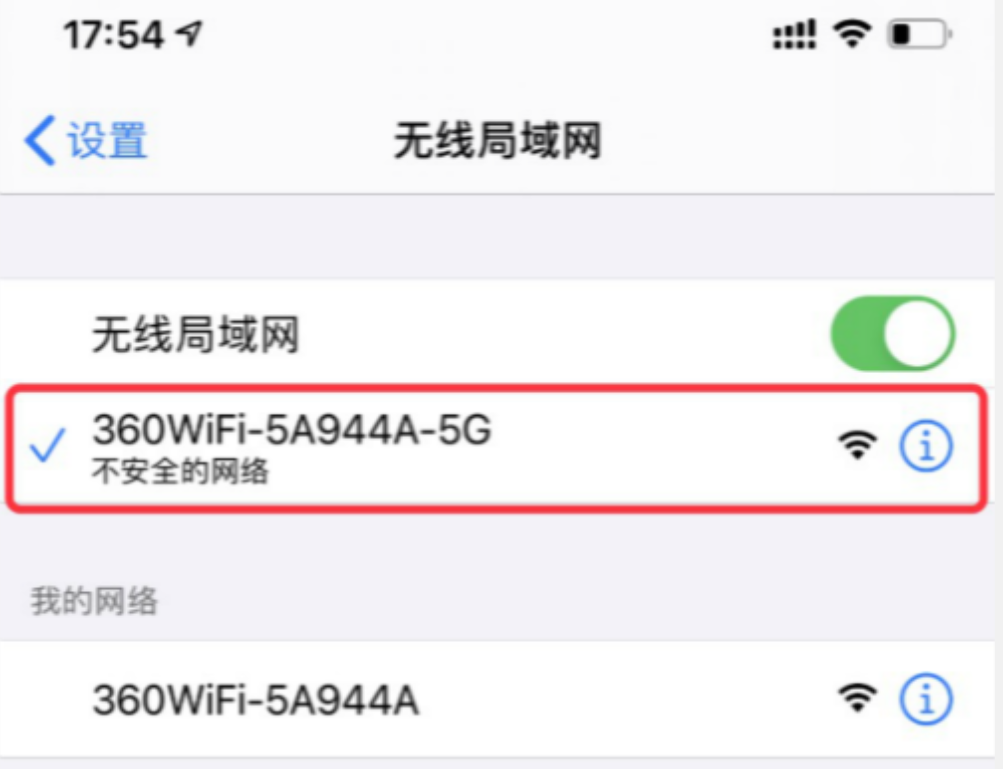
Task: Go back to 设置 page
Action: click(x=86, y=140)
